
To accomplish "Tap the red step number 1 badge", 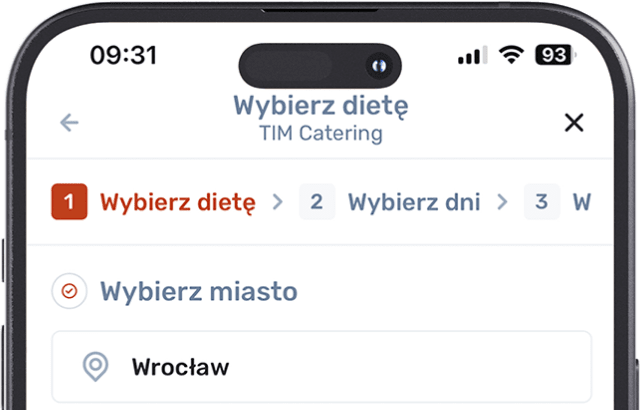I will click(69, 202).
